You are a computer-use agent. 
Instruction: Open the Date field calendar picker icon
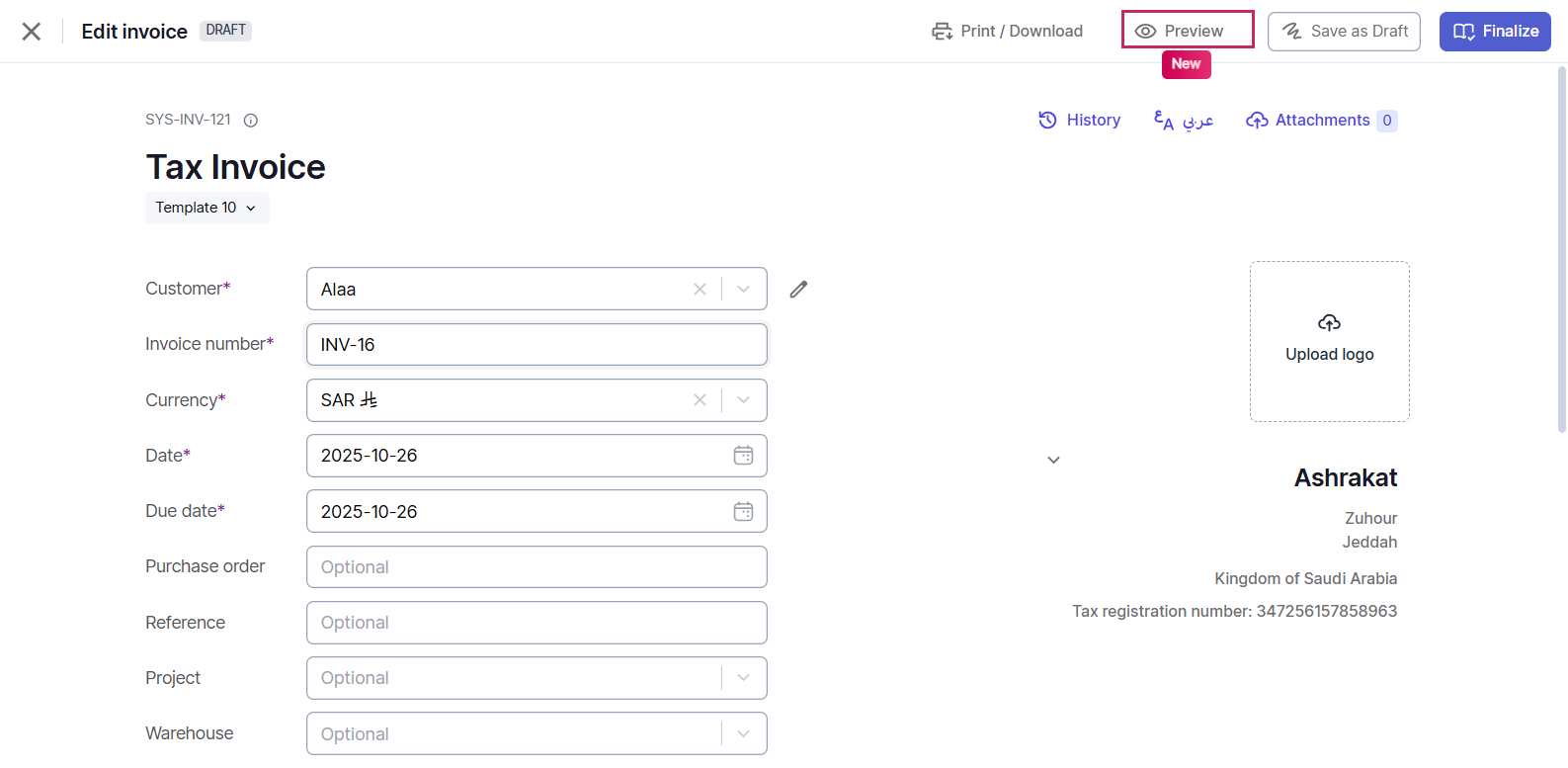coord(743,456)
